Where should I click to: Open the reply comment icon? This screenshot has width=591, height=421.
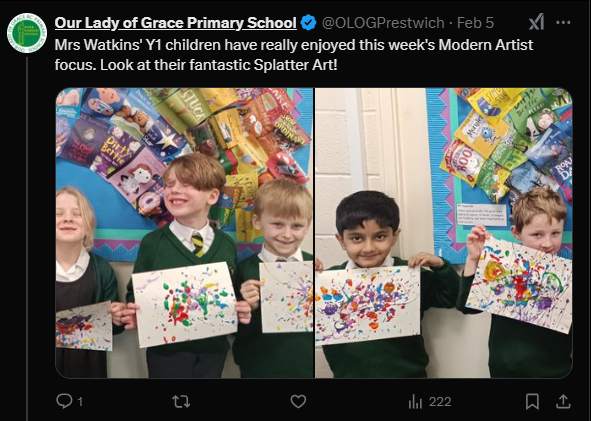pyautogui.click(x=64, y=401)
